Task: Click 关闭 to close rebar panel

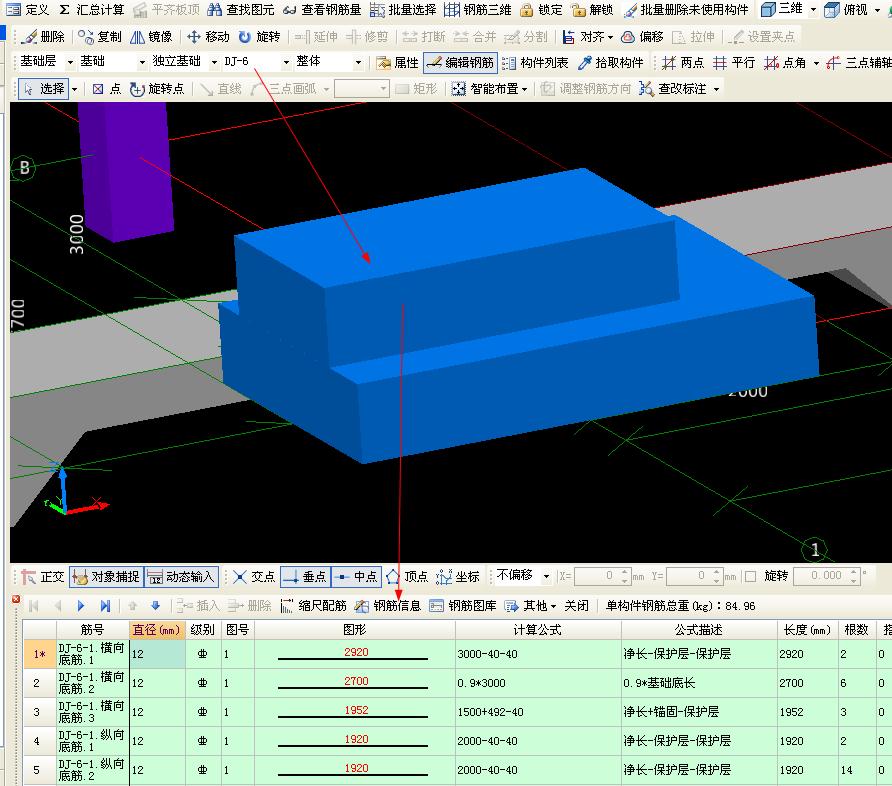Action: click(x=576, y=606)
